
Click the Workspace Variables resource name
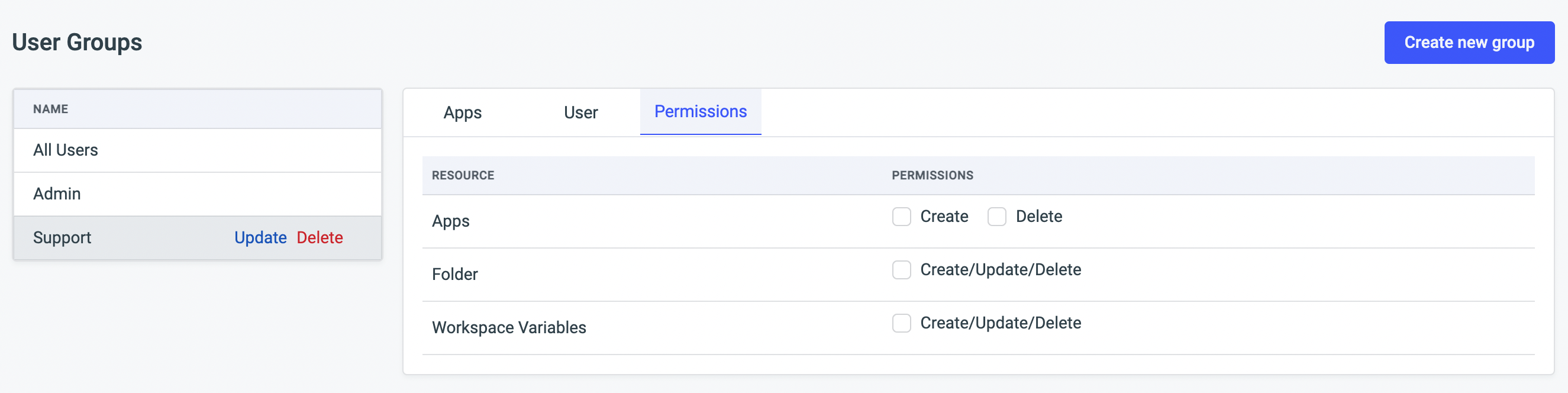click(508, 328)
